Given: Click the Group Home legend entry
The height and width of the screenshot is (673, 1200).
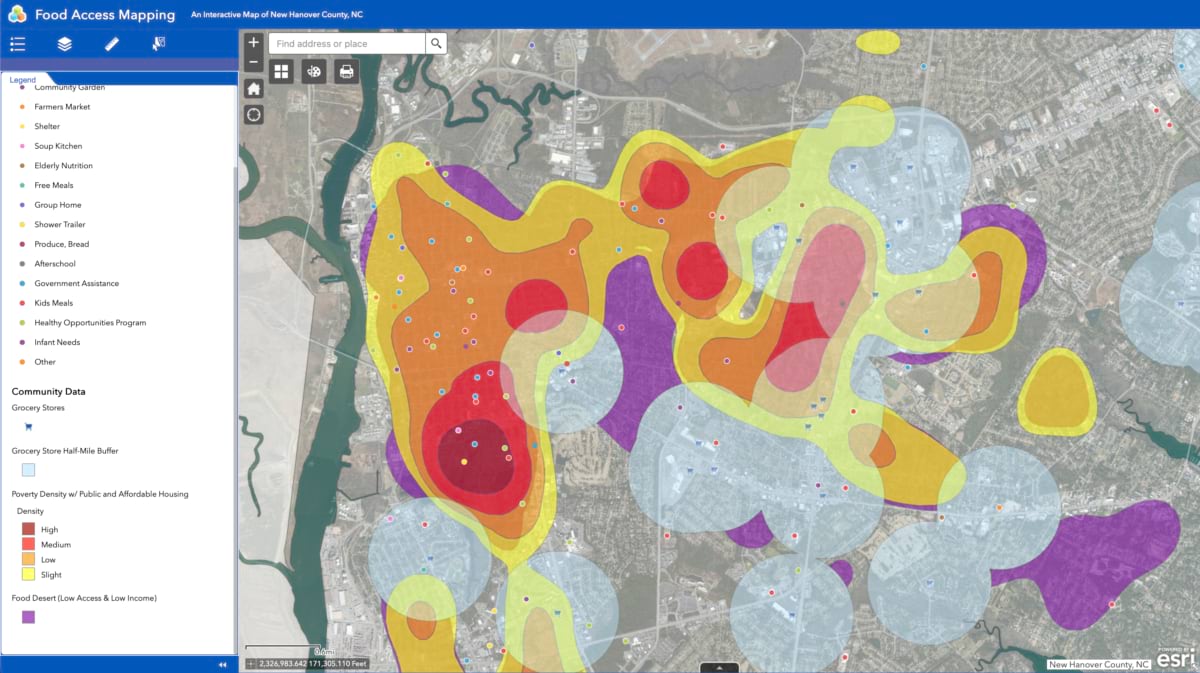Looking at the screenshot, I should tap(57, 205).
